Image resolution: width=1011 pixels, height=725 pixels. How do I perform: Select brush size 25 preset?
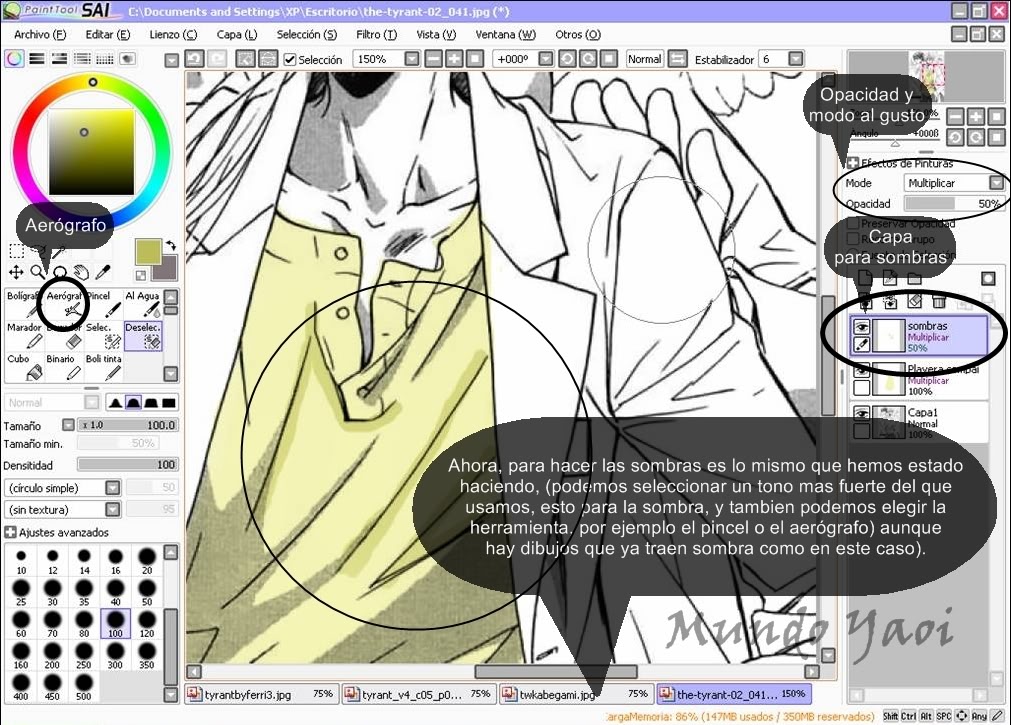pos(21,592)
